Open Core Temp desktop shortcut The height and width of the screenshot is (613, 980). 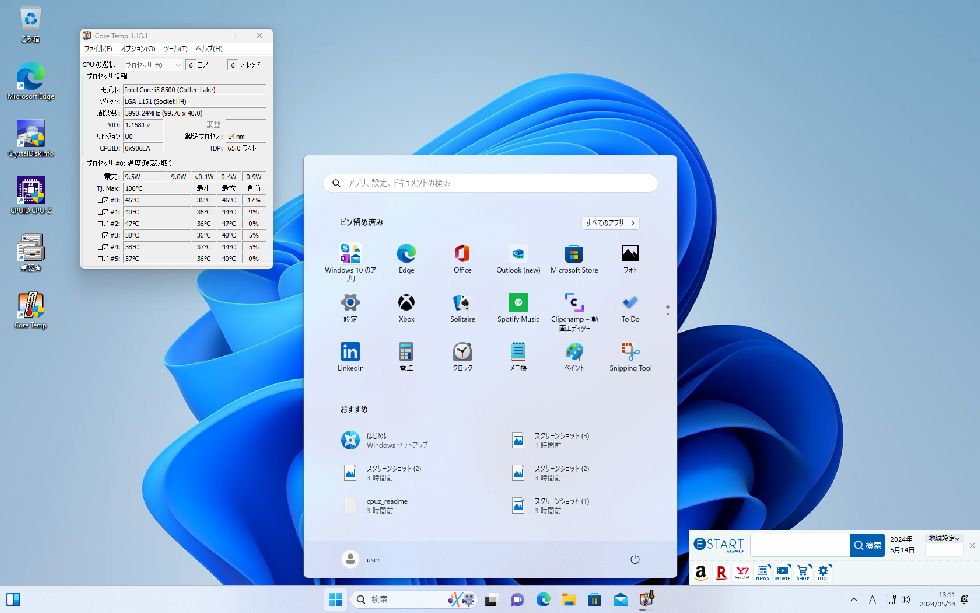tap(30, 306)
